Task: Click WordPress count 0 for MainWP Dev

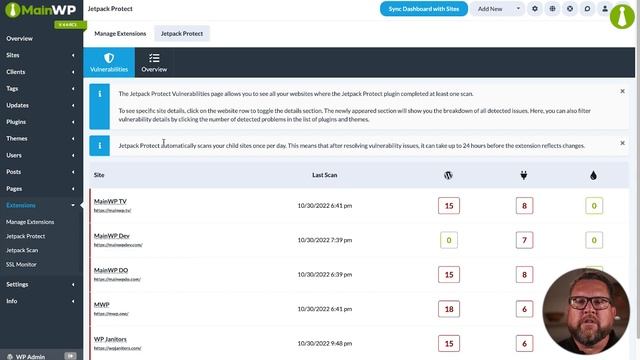Action: click(449, 240)
